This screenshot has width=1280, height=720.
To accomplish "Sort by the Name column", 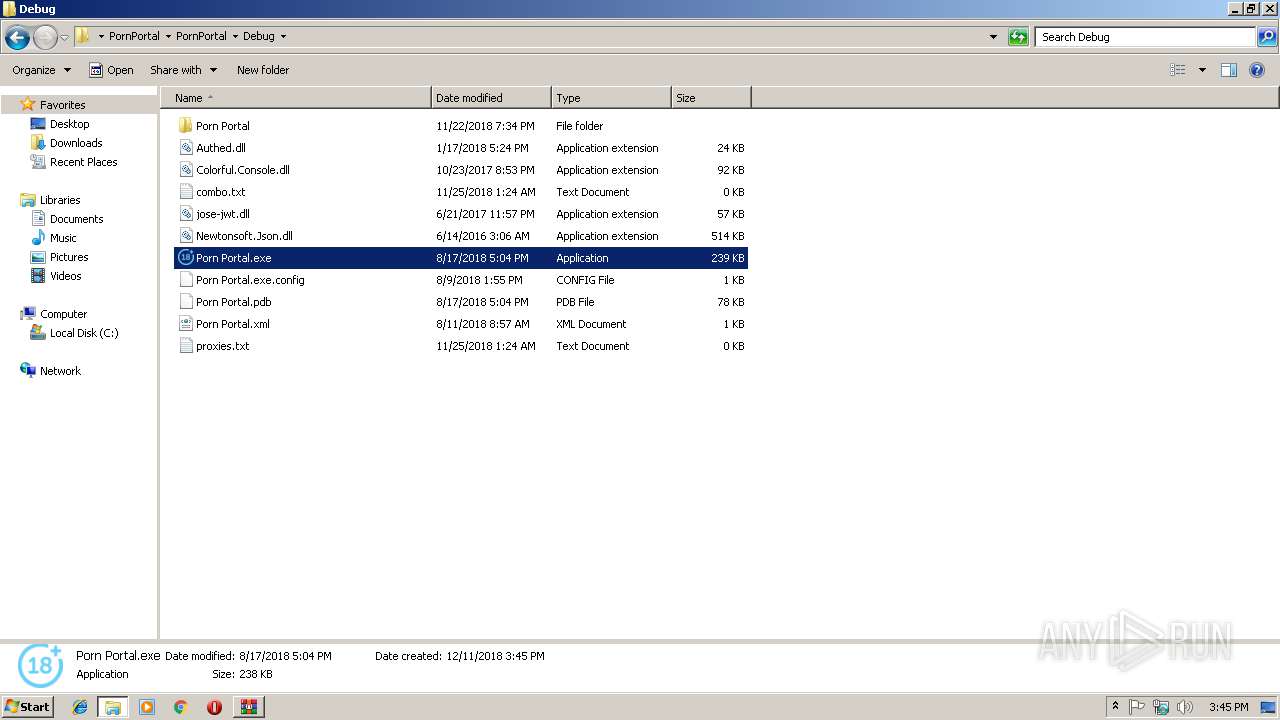I will pos(296,98).
